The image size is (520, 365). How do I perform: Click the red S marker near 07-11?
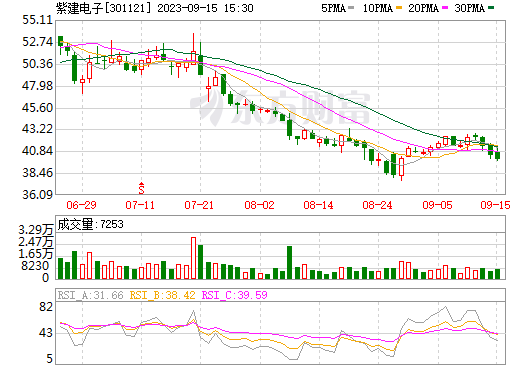pyautogui.click(x=141, y=188)
